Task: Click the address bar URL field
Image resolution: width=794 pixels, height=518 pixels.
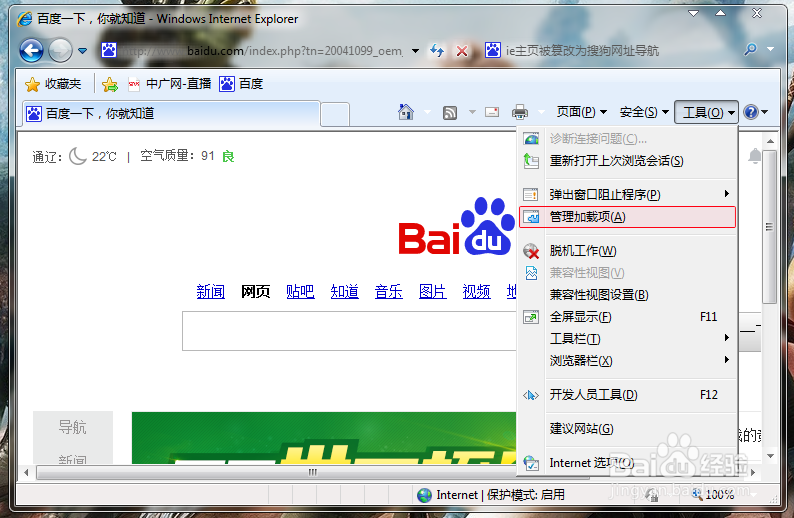Action: click(x=252, y=51)
